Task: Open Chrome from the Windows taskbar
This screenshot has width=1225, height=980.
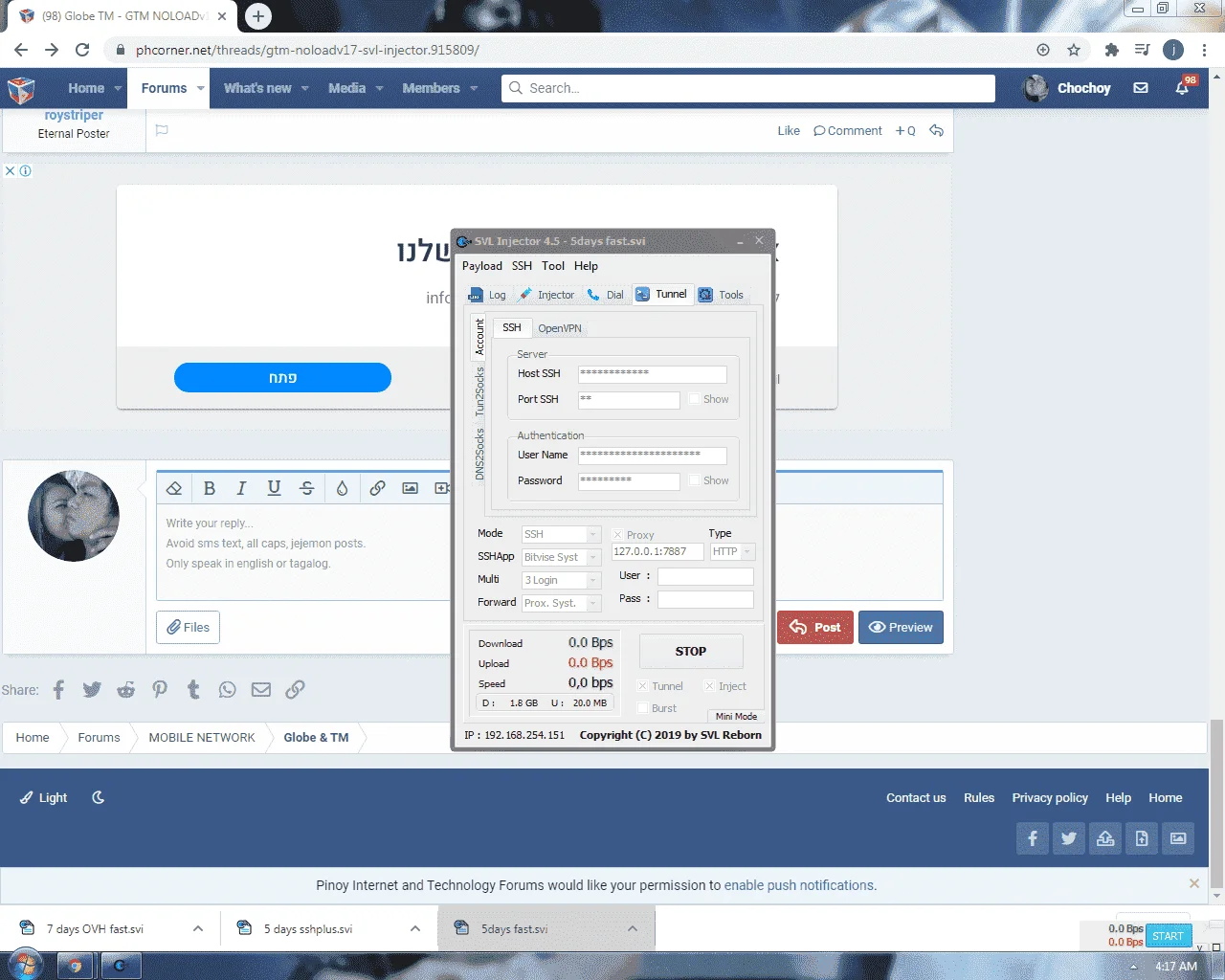Action: tap(76, 966)
